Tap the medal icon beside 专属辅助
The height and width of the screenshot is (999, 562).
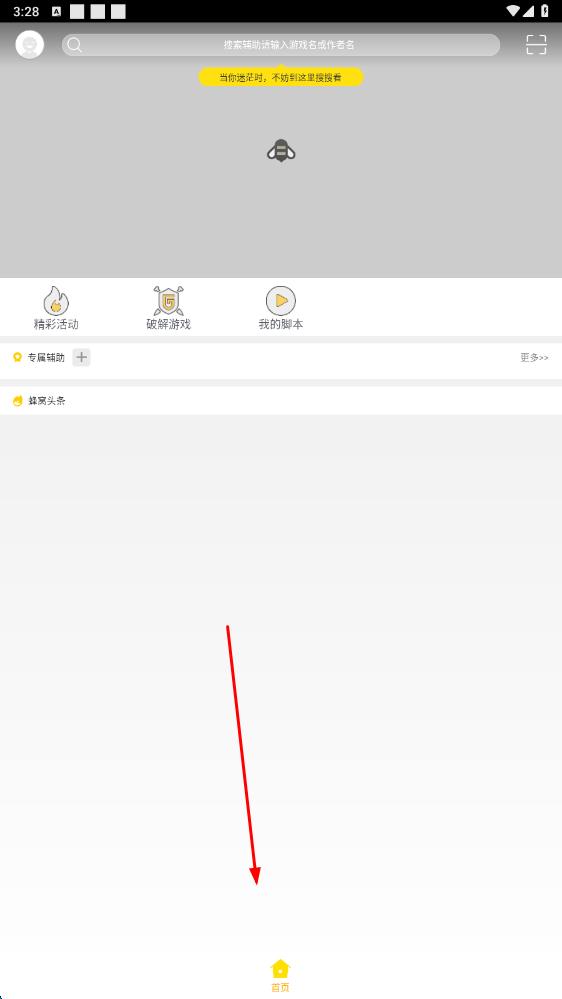click(x=17, y=357)
